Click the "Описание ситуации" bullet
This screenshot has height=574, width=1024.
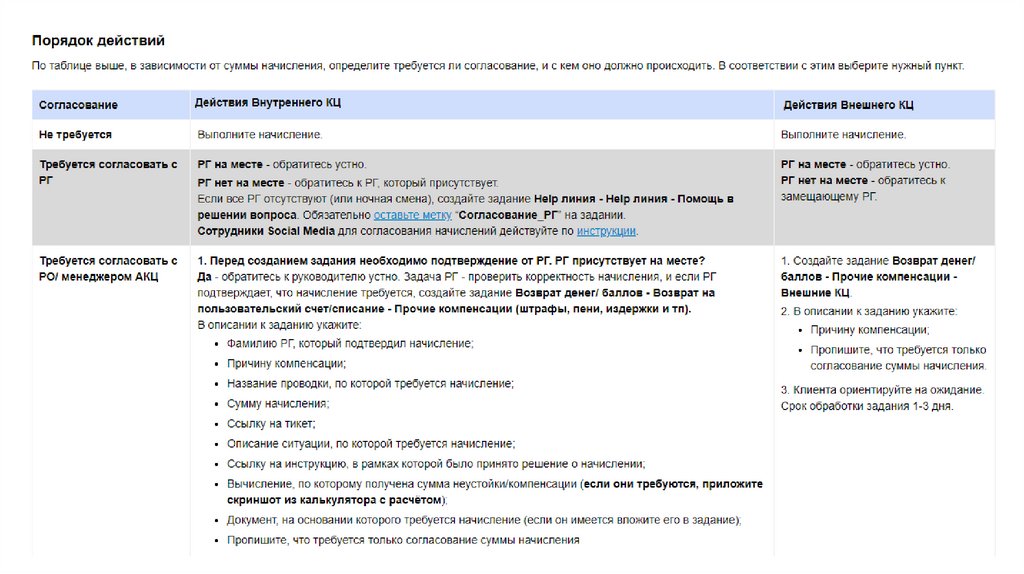click(371, 443)
